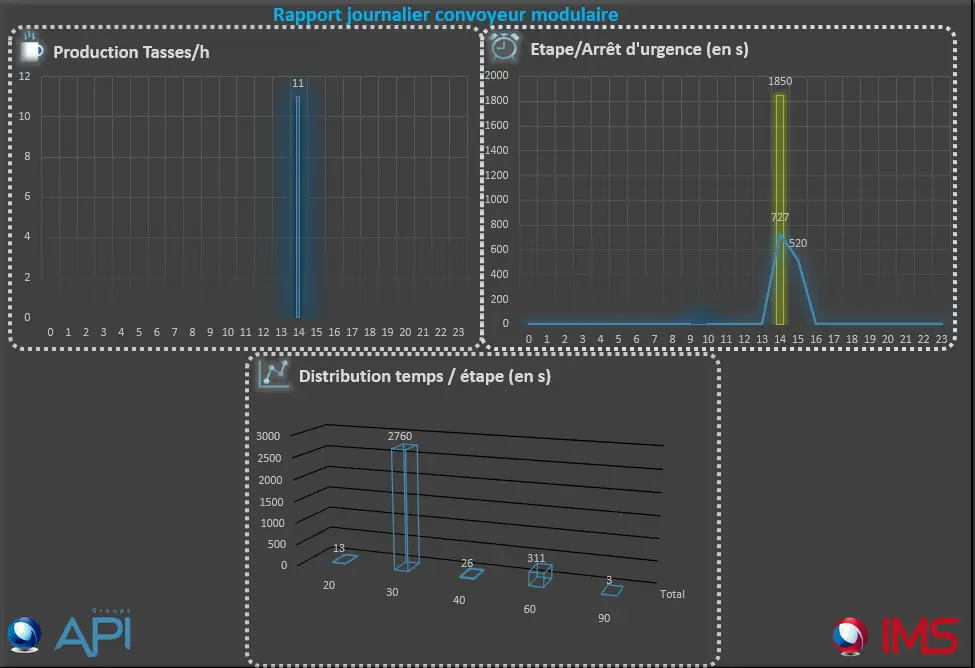Click the 2760 data label

(400, 436)
